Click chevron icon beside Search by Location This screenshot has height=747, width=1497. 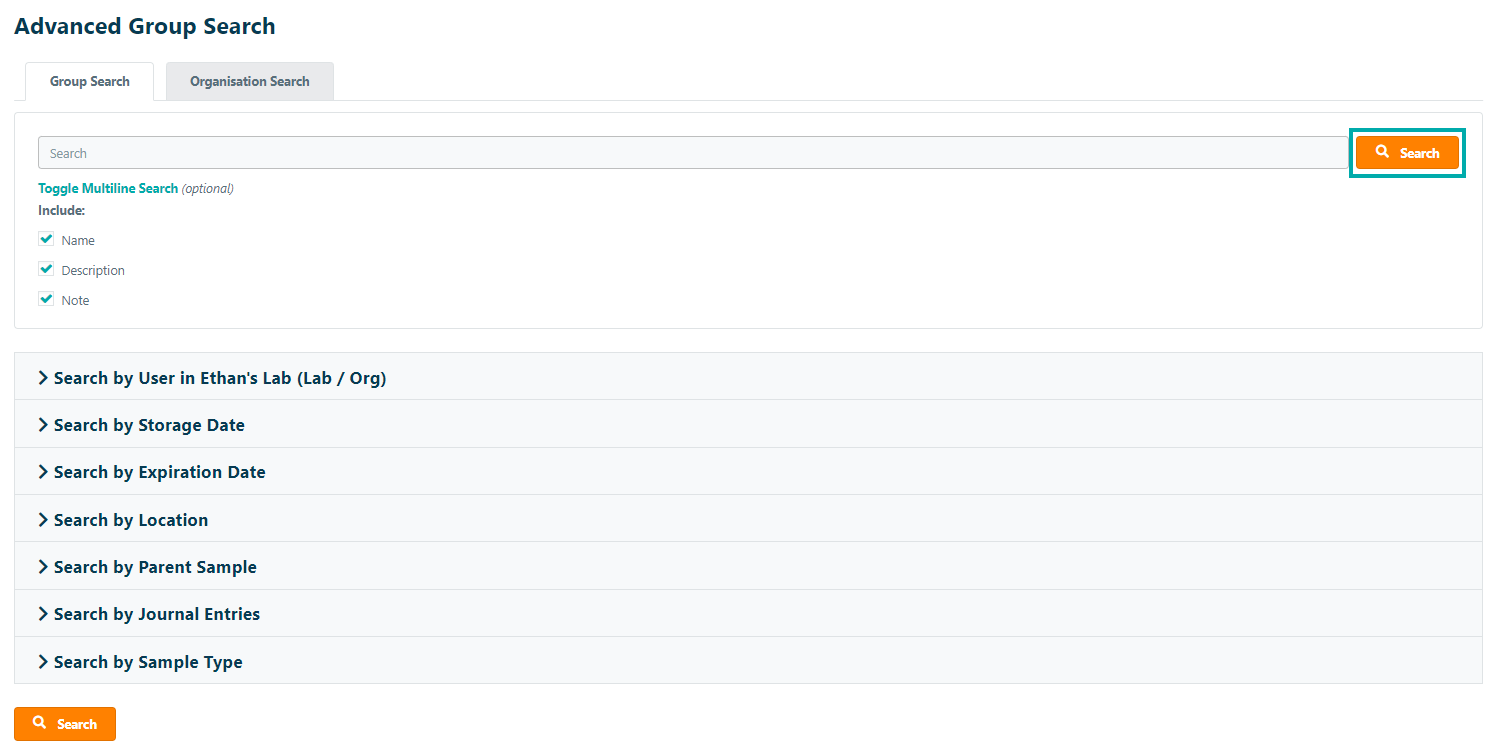pyautogui.click(x=43, y=520)
